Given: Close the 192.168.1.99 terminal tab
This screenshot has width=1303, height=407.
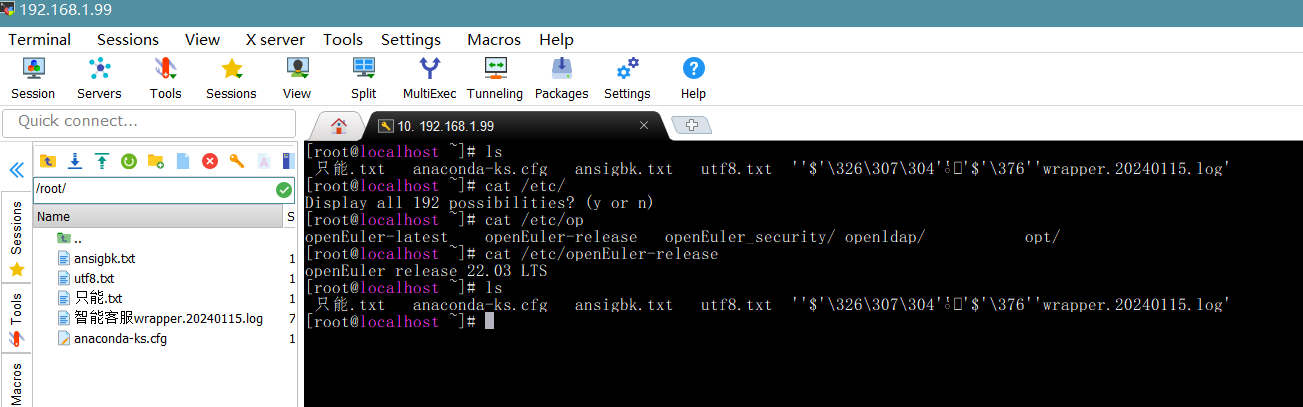Looking at the screenshot, I should tap(645, 126).
